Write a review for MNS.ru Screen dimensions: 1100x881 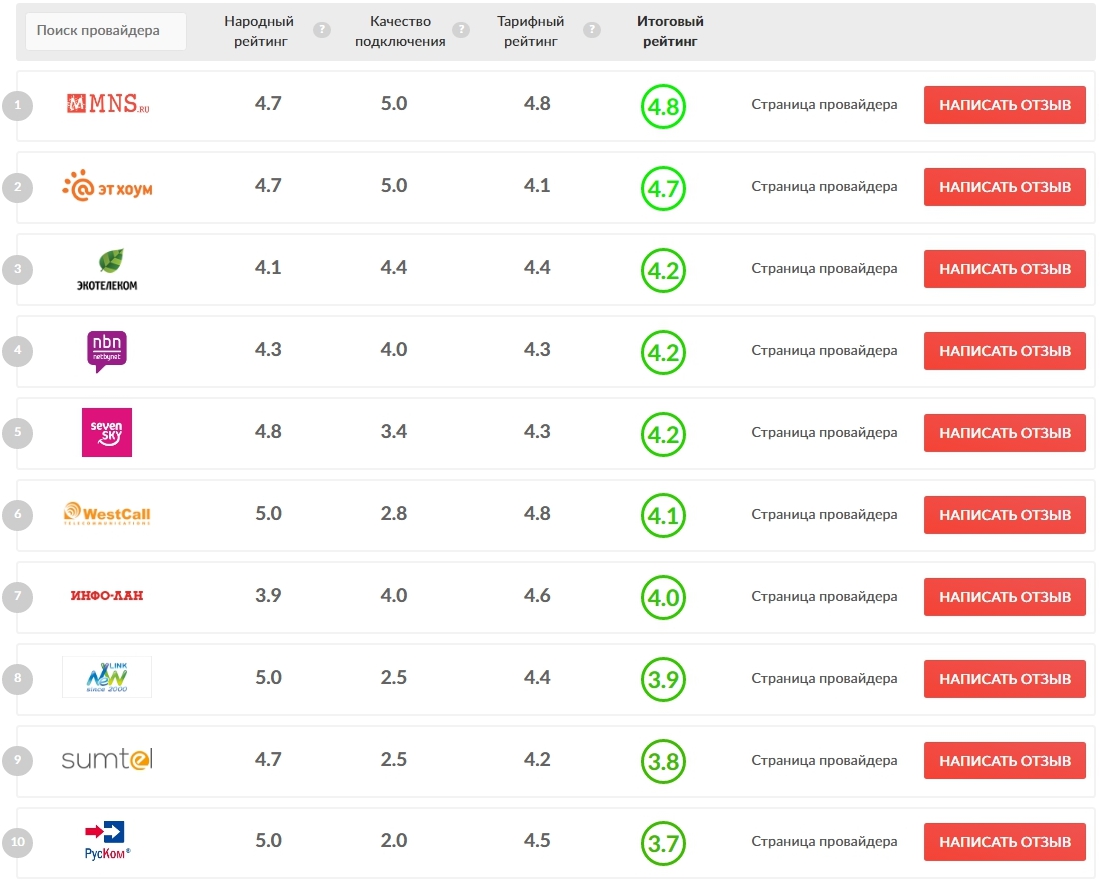click(x=1005, y=105)
